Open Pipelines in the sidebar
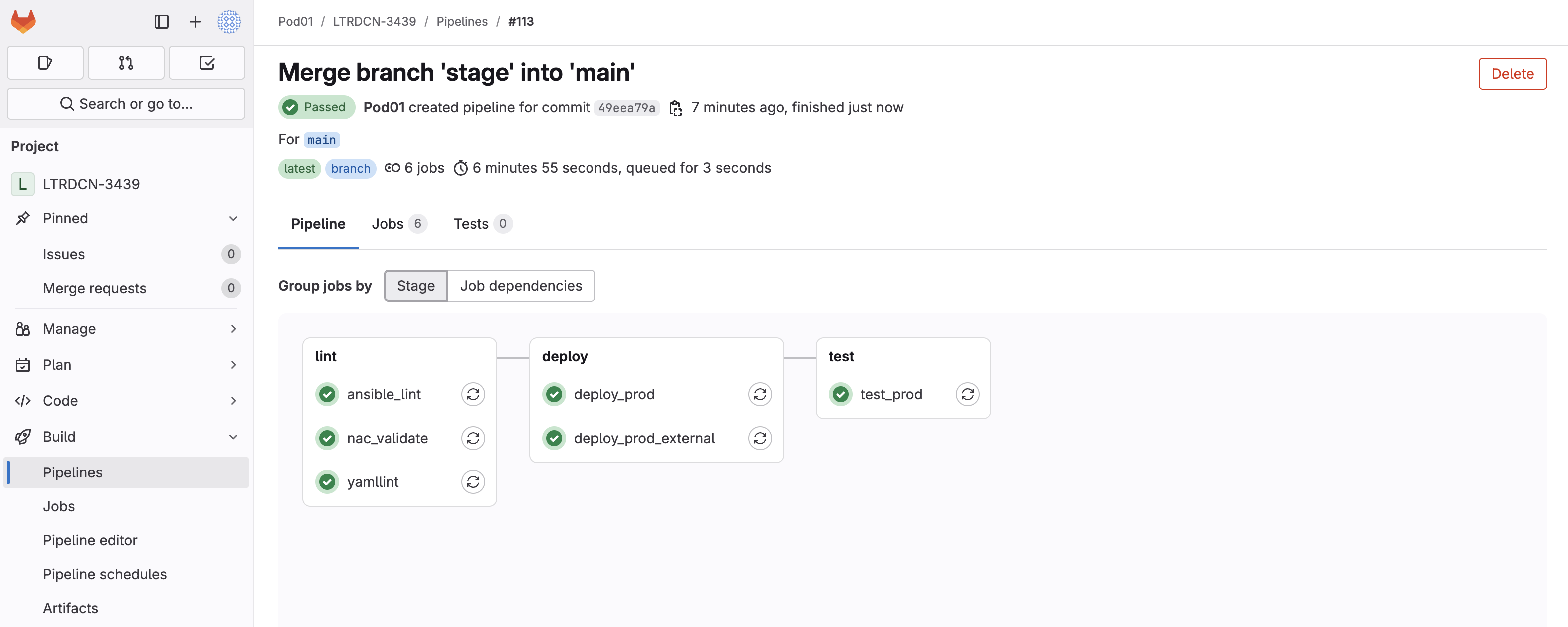The width and height of the screenshot is (1568, 627). 127,472
